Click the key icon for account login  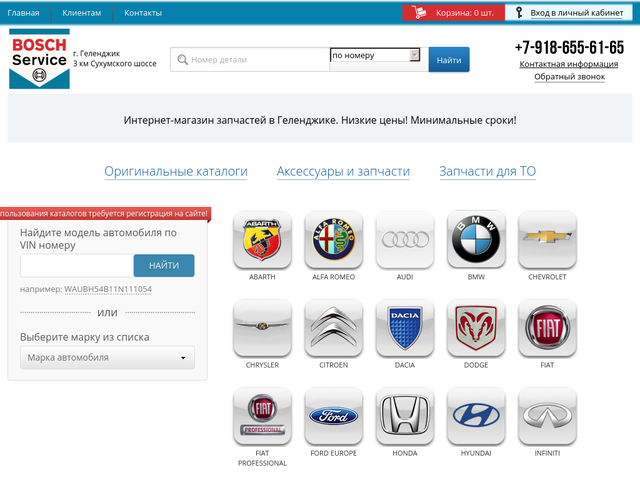pyautogui.click(x=519, y=12)
